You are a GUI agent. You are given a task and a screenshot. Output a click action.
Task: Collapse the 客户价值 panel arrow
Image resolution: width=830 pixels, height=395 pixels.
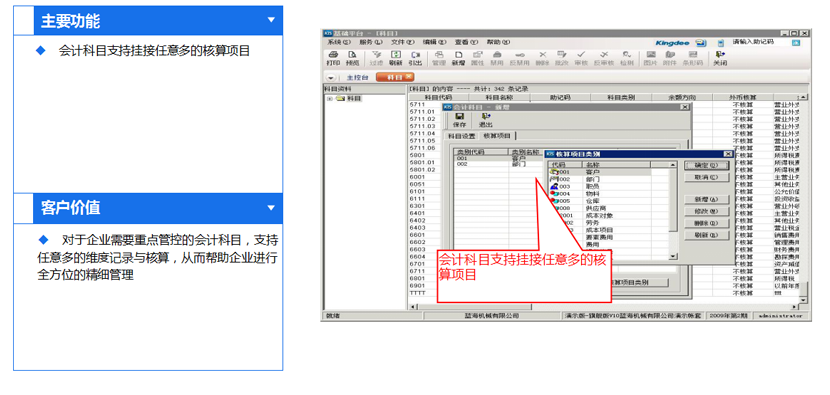(271, 208)
